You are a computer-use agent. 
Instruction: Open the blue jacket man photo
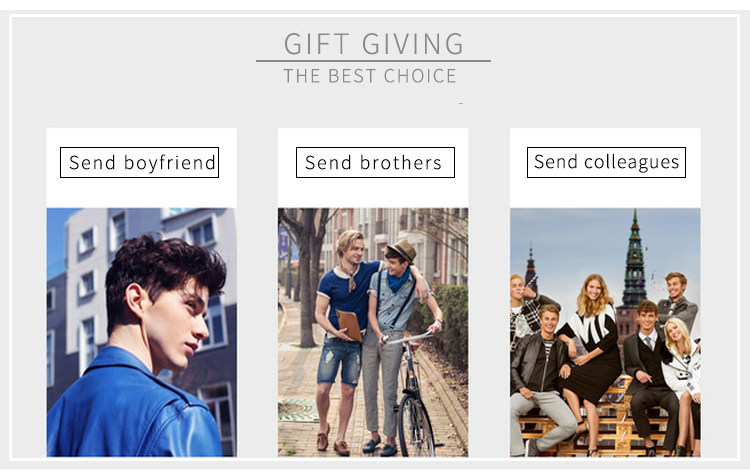pyautogui.click(x=142, y=332)
